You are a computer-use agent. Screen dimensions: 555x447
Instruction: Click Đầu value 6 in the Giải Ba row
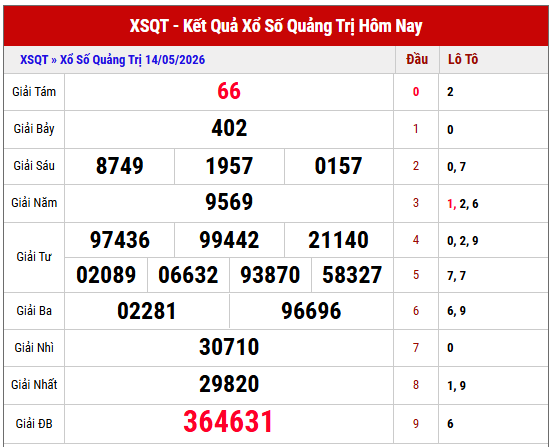(416, 311)
